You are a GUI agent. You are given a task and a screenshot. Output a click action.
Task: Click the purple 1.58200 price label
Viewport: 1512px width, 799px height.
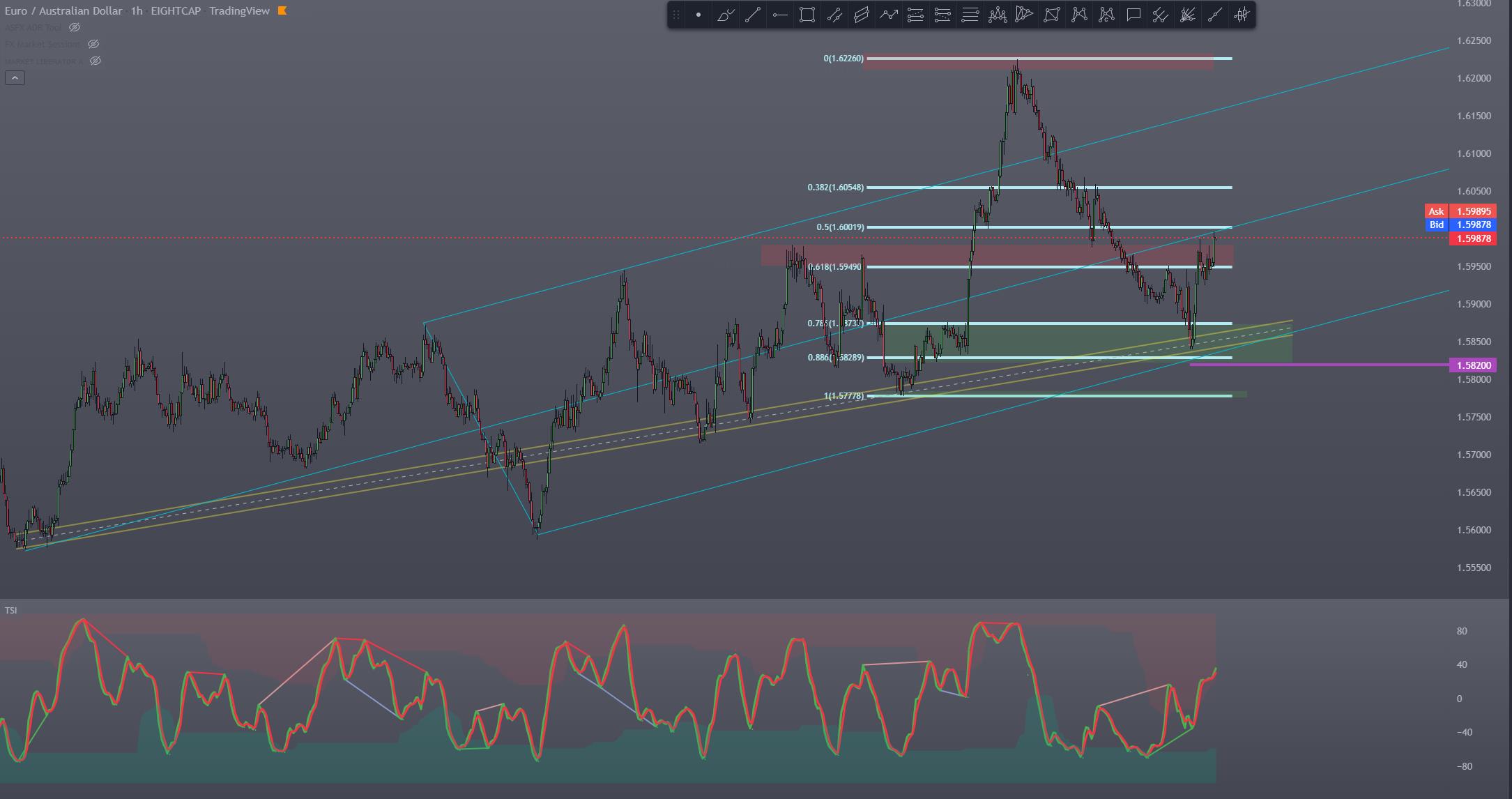[x=1472, y=365]
